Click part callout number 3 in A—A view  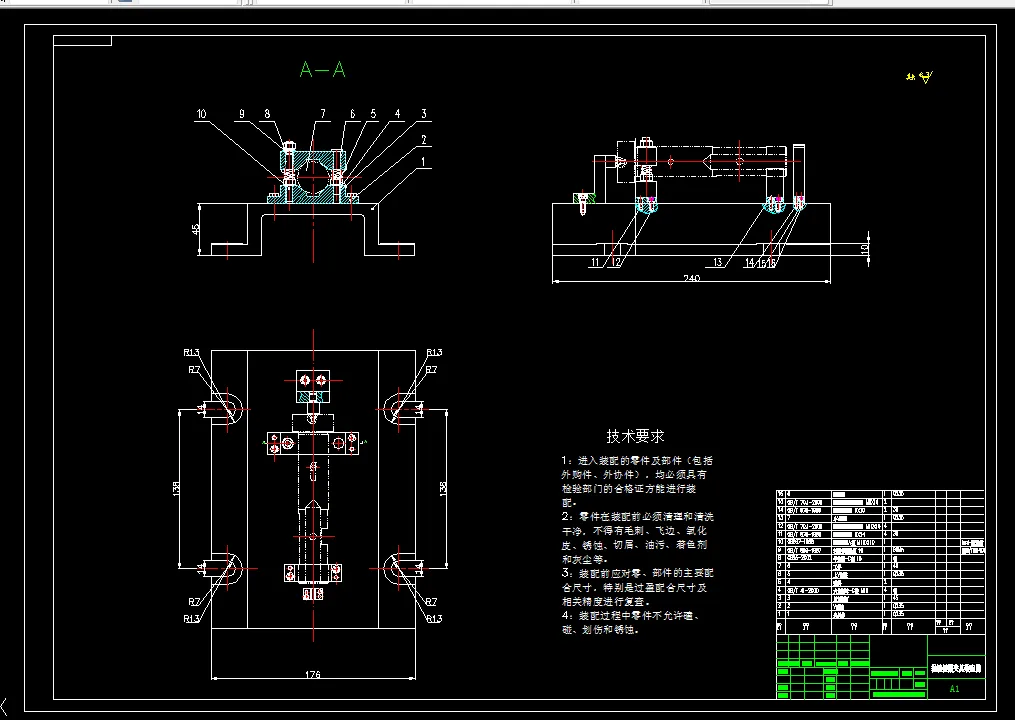tap(424, 114)
